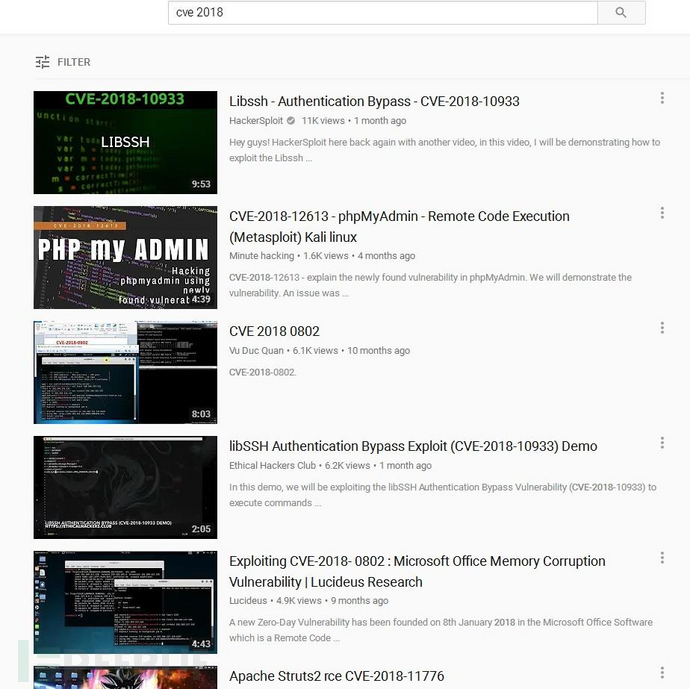Open the Lucideus 4:43 video thumbnail
690x689 pixels.
tap(125, 602)
